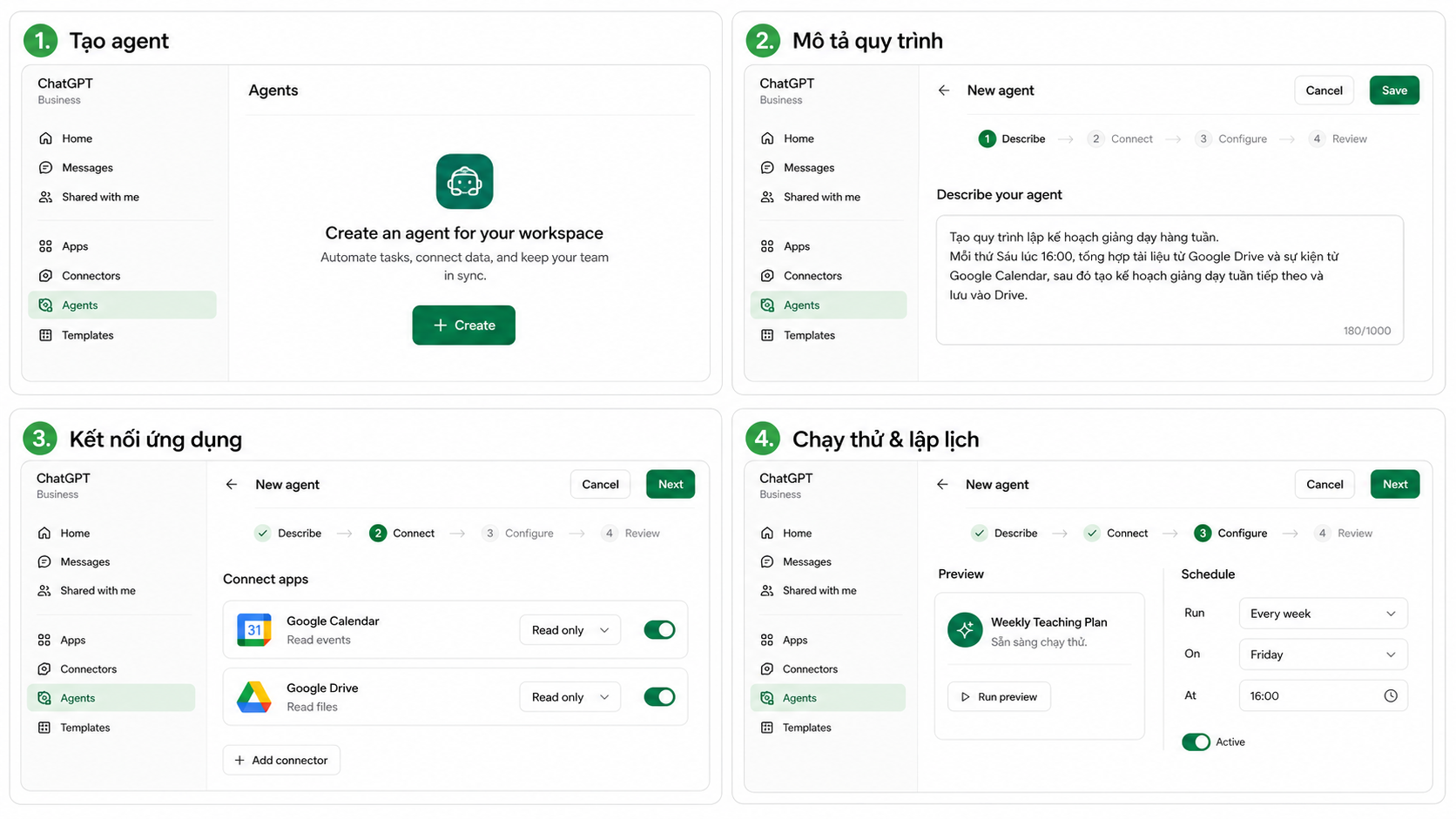Image resolution: width=1456 pixels, height=819 pixels.
Task: Click the green Create button
Action: click(464, 326)
